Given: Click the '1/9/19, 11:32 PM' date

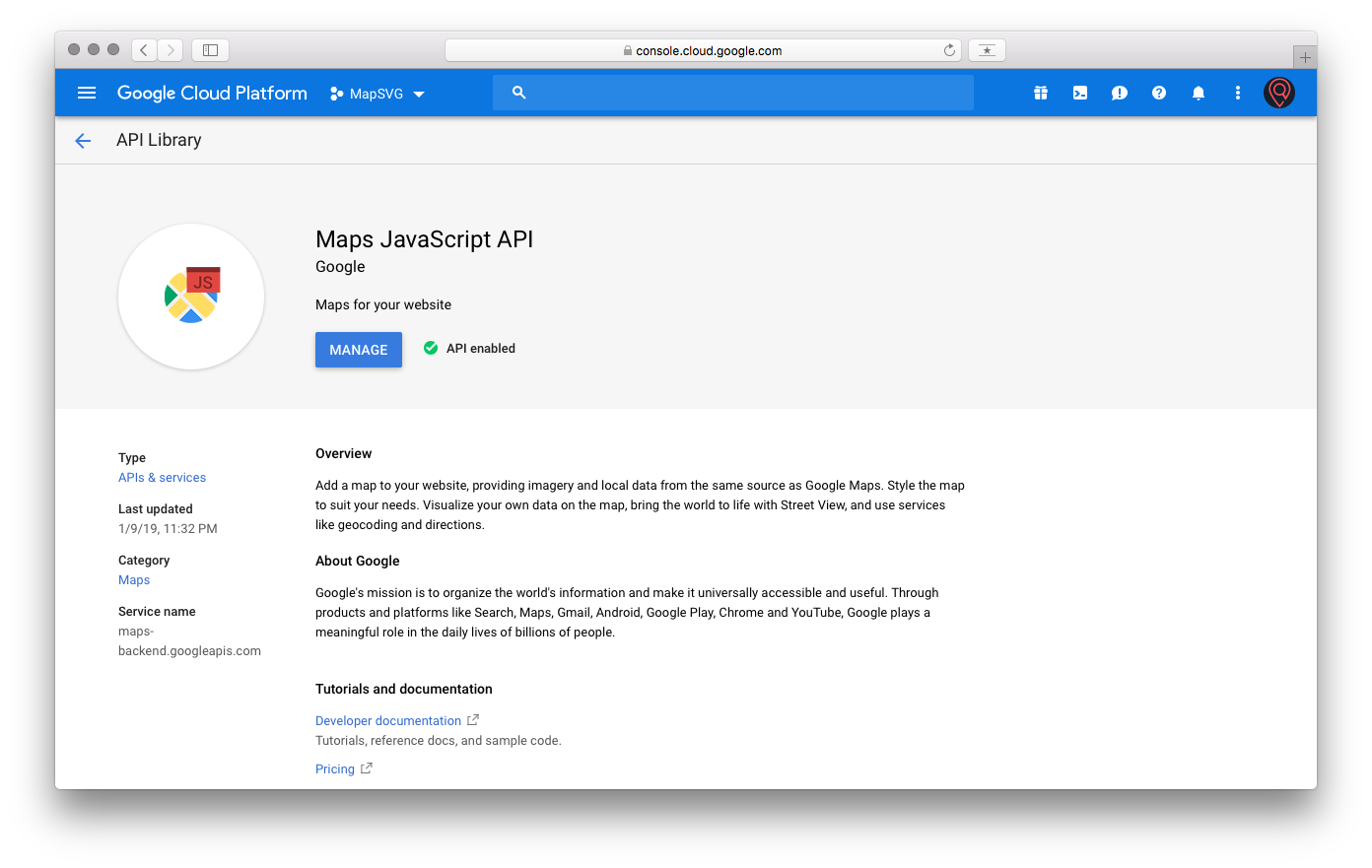Looking at the screenshot, I should point(168,529).
